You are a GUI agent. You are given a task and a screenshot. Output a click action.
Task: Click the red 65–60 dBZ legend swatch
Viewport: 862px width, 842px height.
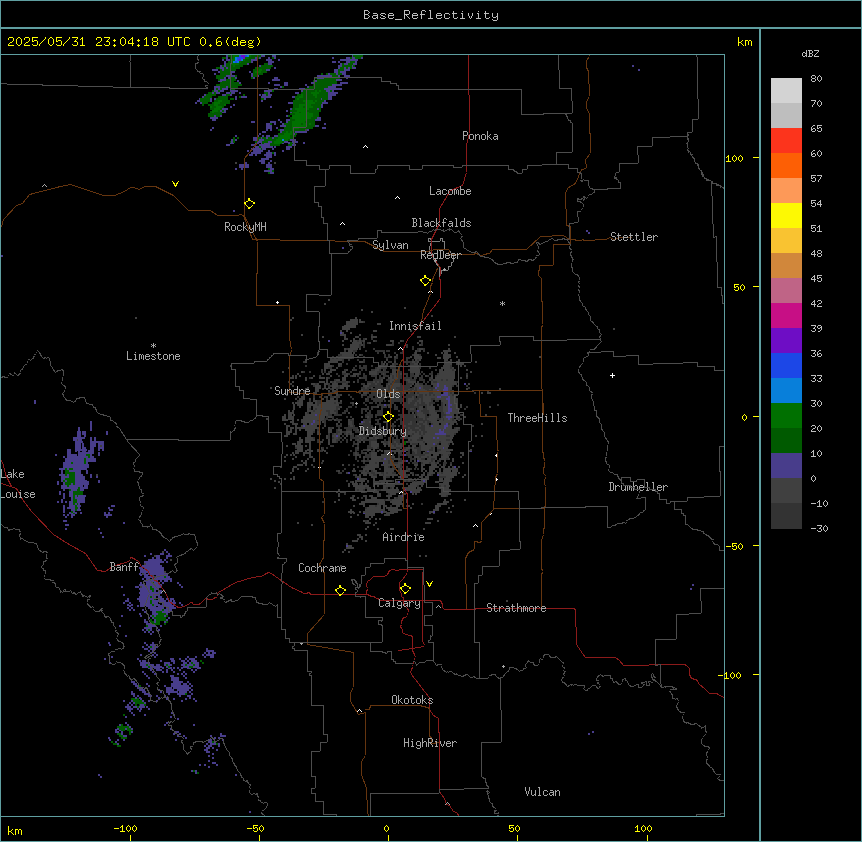786,141
